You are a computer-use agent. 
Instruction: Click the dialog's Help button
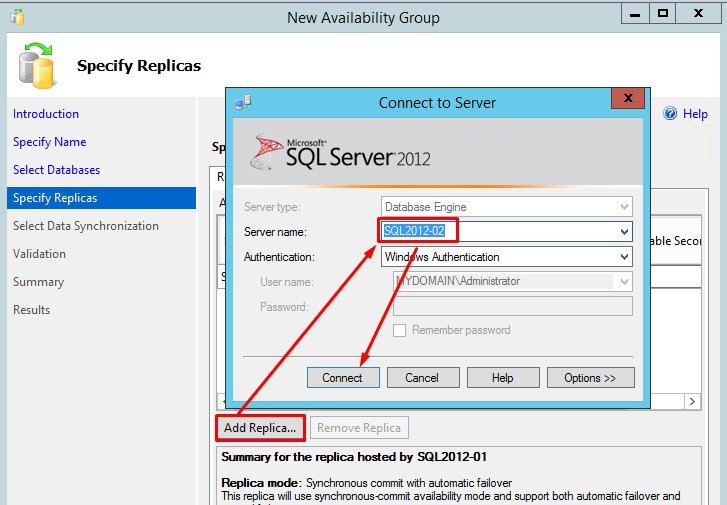pos(503,378)
